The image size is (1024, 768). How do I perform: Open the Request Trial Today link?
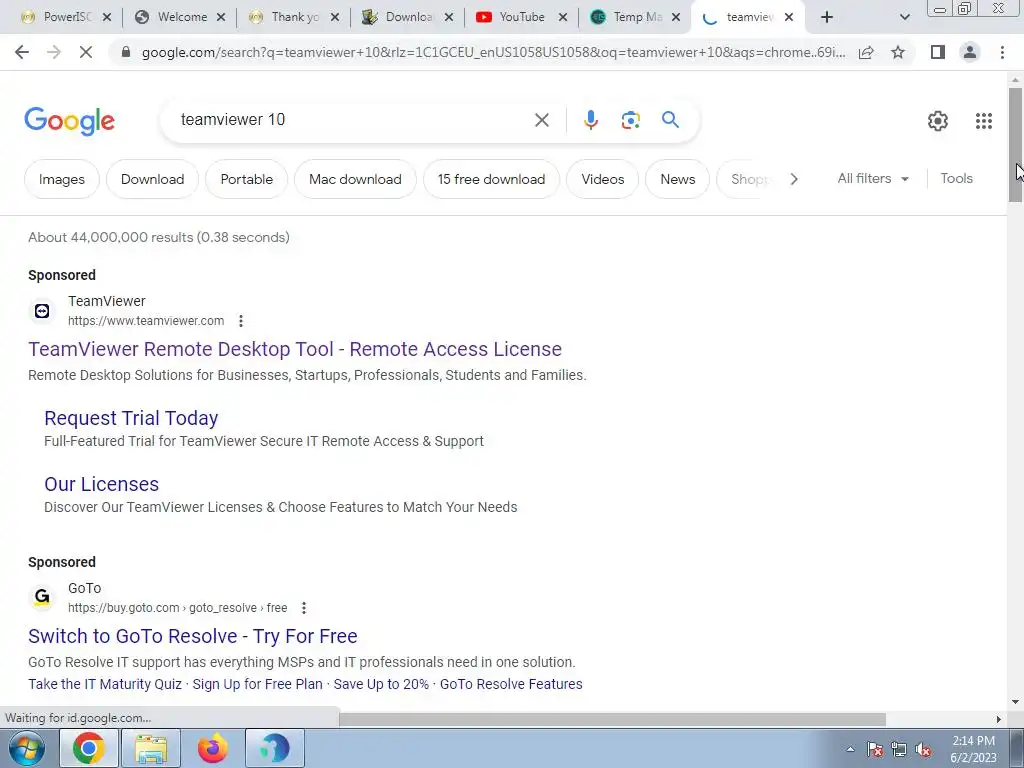pyautogui.click(x=131, y=418)
